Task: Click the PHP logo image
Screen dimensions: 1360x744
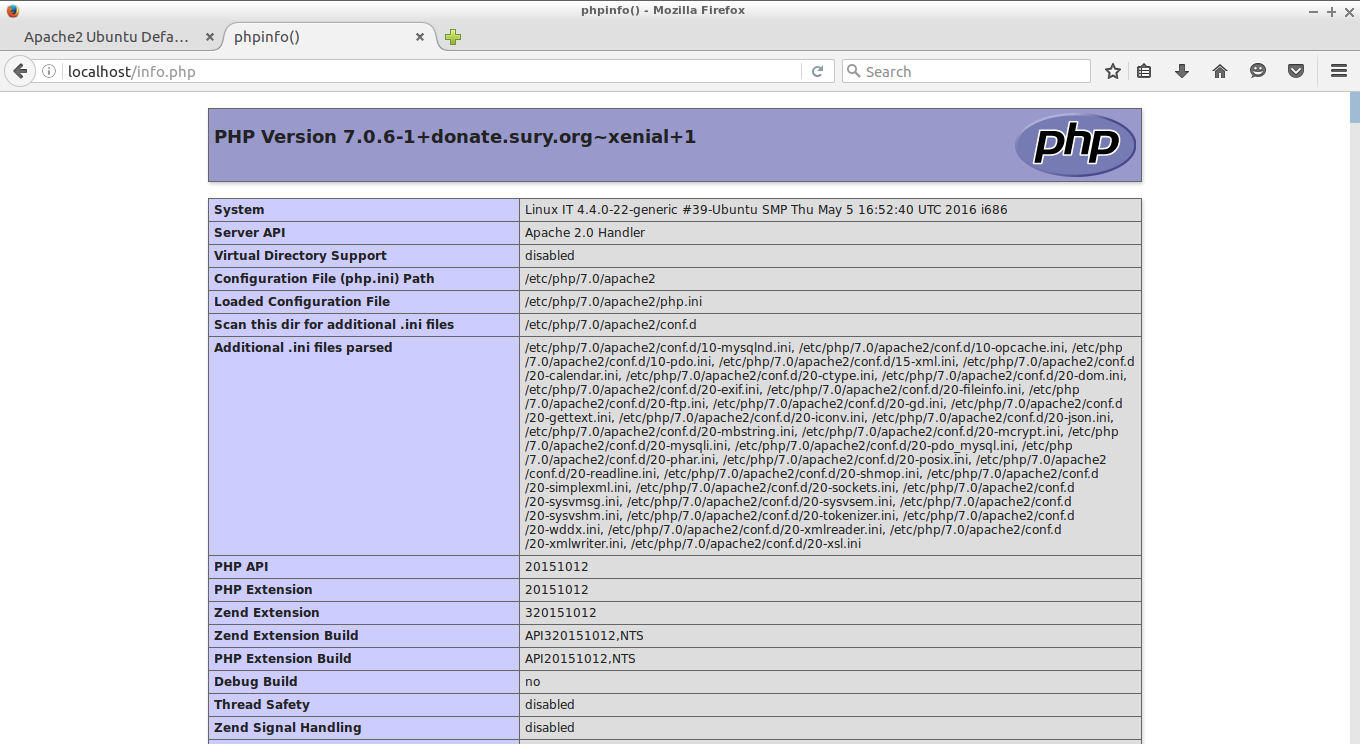Action: pyautogui.click(x=1075, y=145)
